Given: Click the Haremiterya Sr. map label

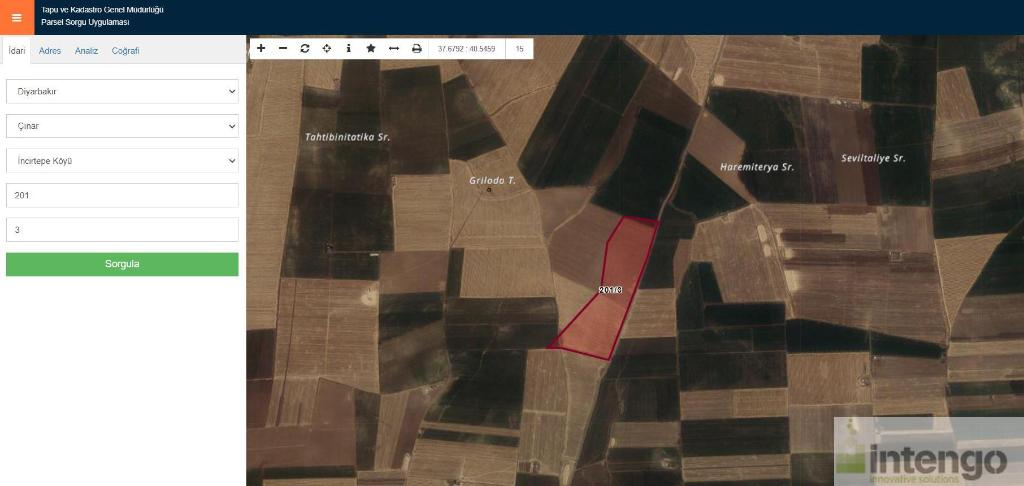Looking at the screenshot, I should pyautogui.click(x=757, y=167).
